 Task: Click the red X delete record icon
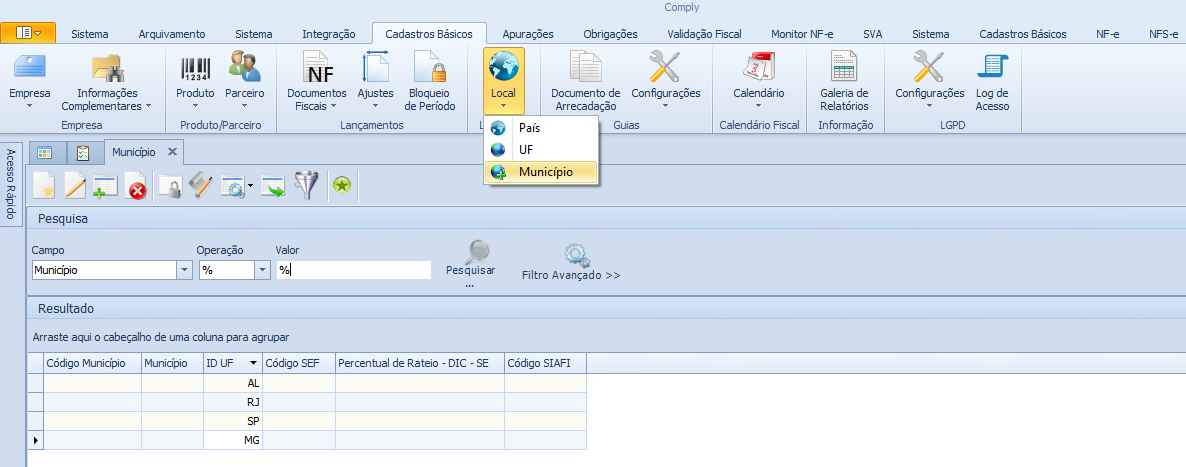(x=136, y=186)
